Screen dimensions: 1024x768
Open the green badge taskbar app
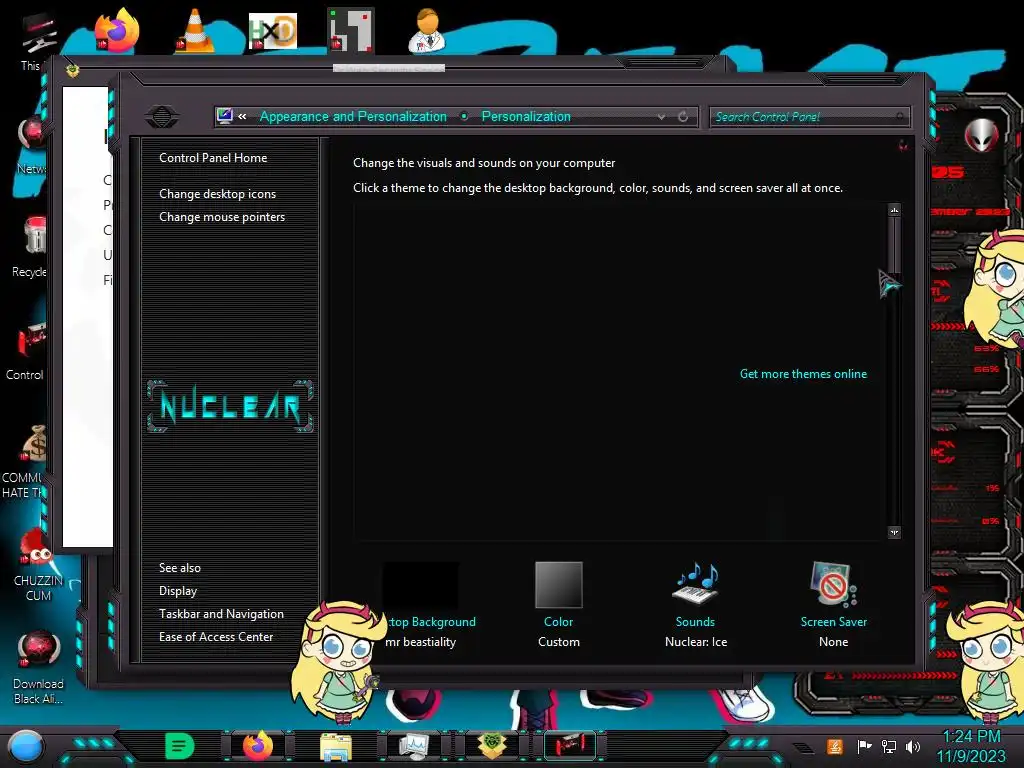(492, 746)
